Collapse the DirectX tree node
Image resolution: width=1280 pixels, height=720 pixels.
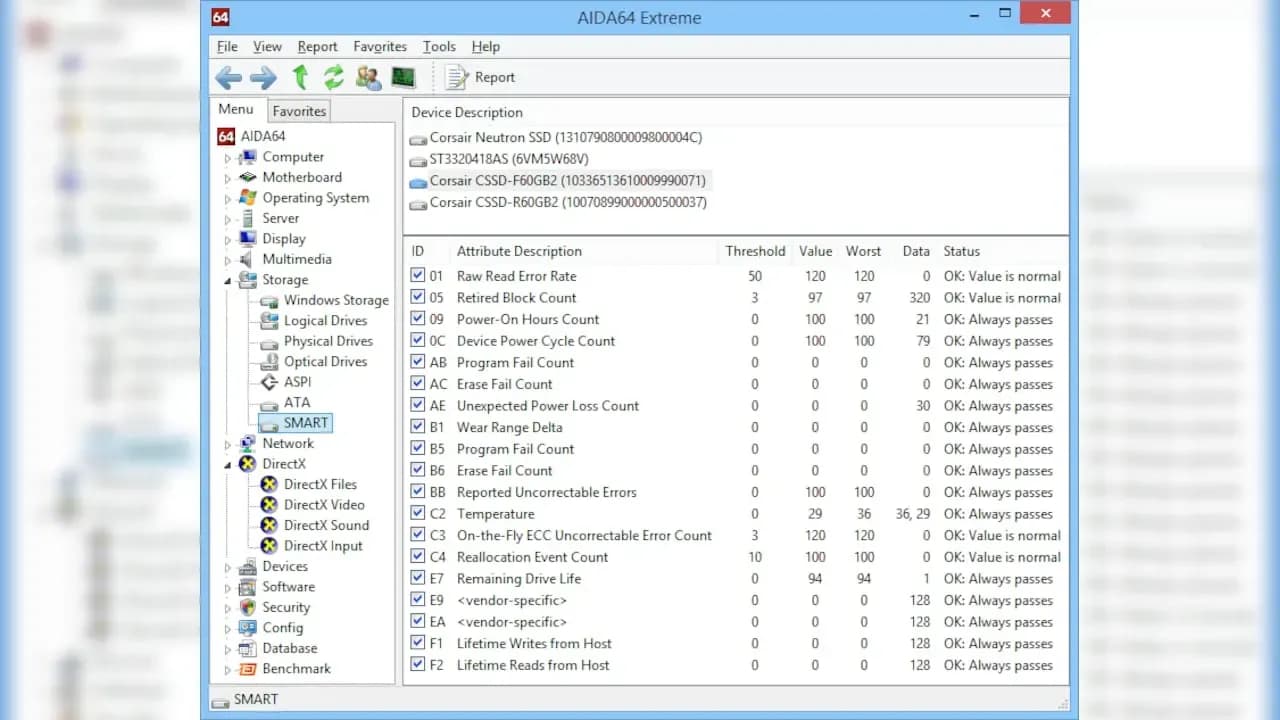pyautogui.click(x=228, y=465)
